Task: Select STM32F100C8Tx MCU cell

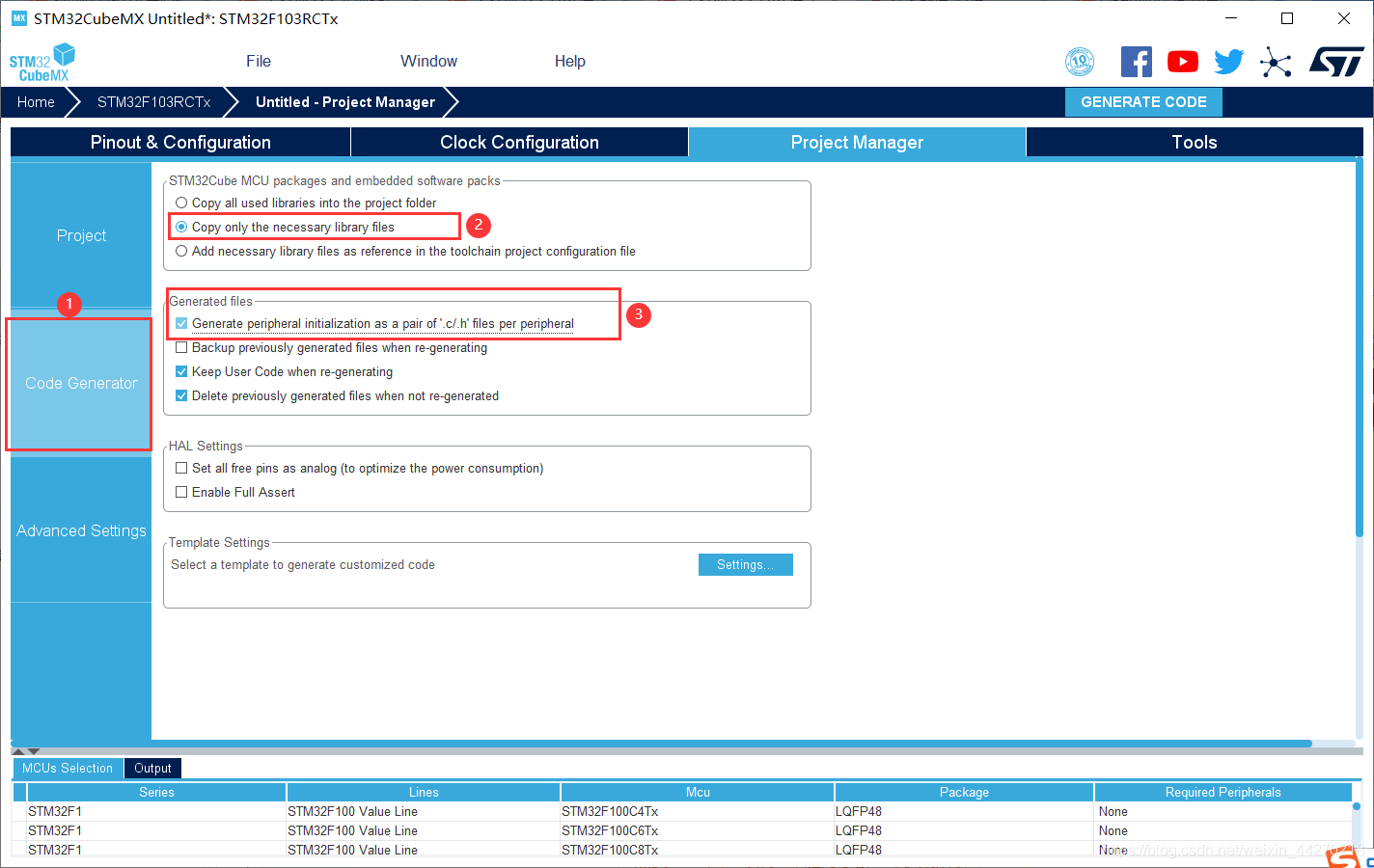Action: click(698, 850)
